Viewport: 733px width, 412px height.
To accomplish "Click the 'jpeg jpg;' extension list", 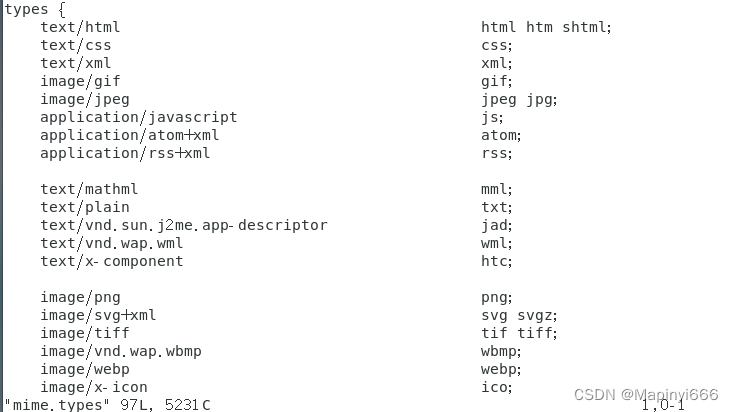I will pos(519,100).
